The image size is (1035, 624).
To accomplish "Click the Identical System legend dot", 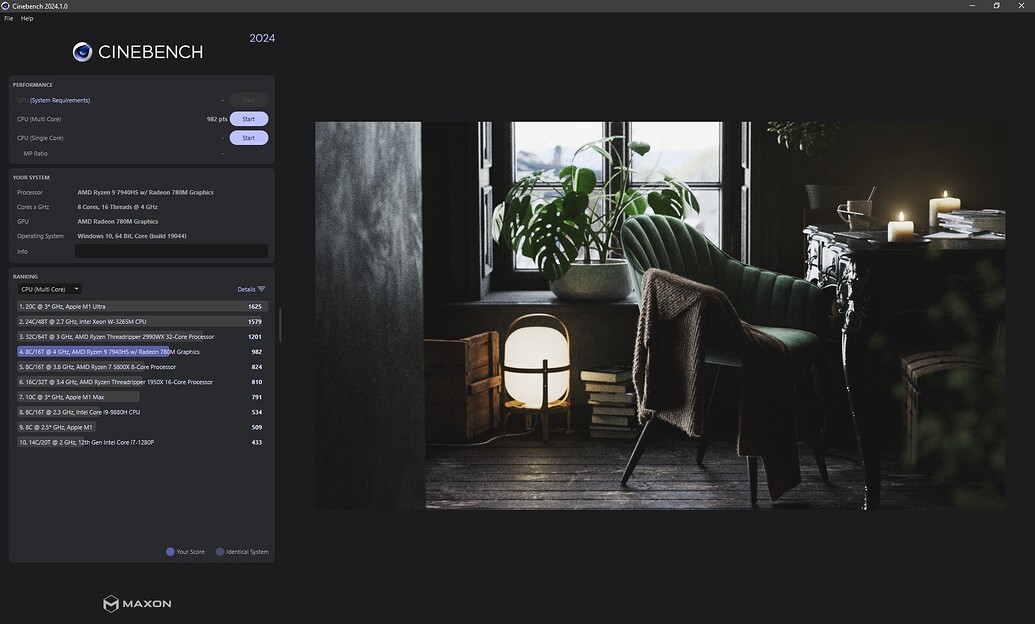I will (x=220, y=551).
